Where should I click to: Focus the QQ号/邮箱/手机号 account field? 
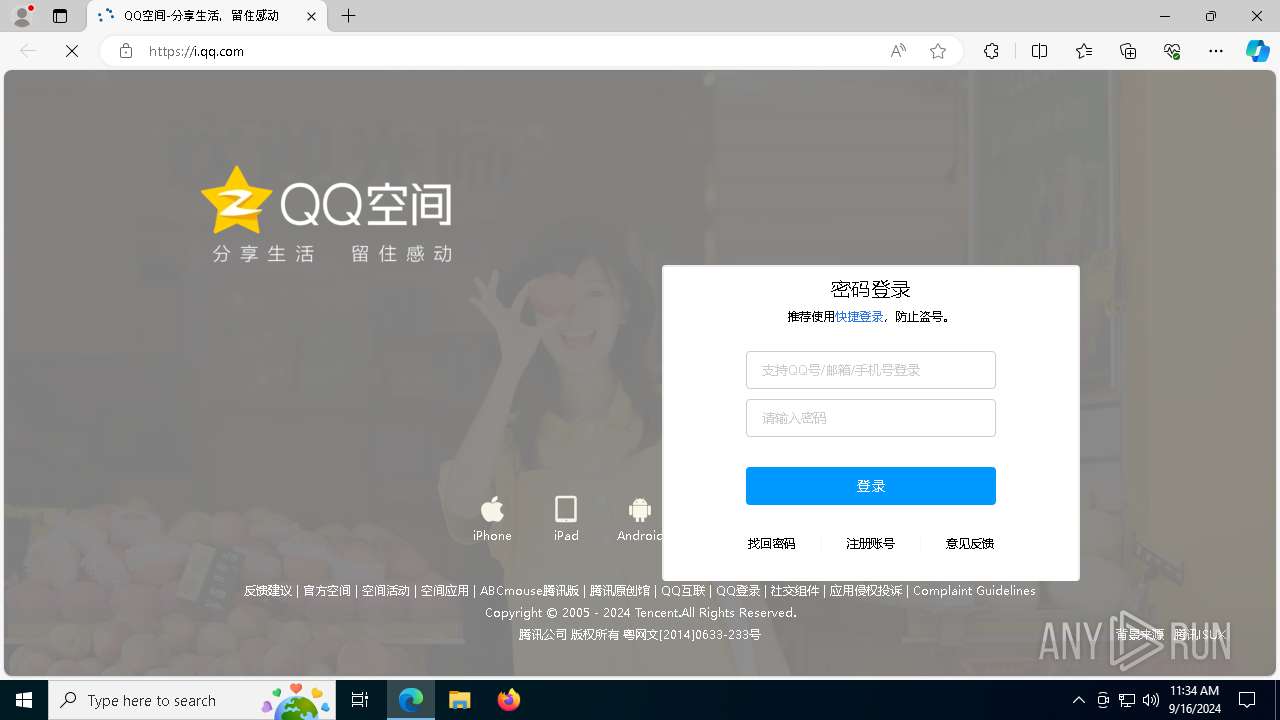pyautogui.click(x=871, y=370)
